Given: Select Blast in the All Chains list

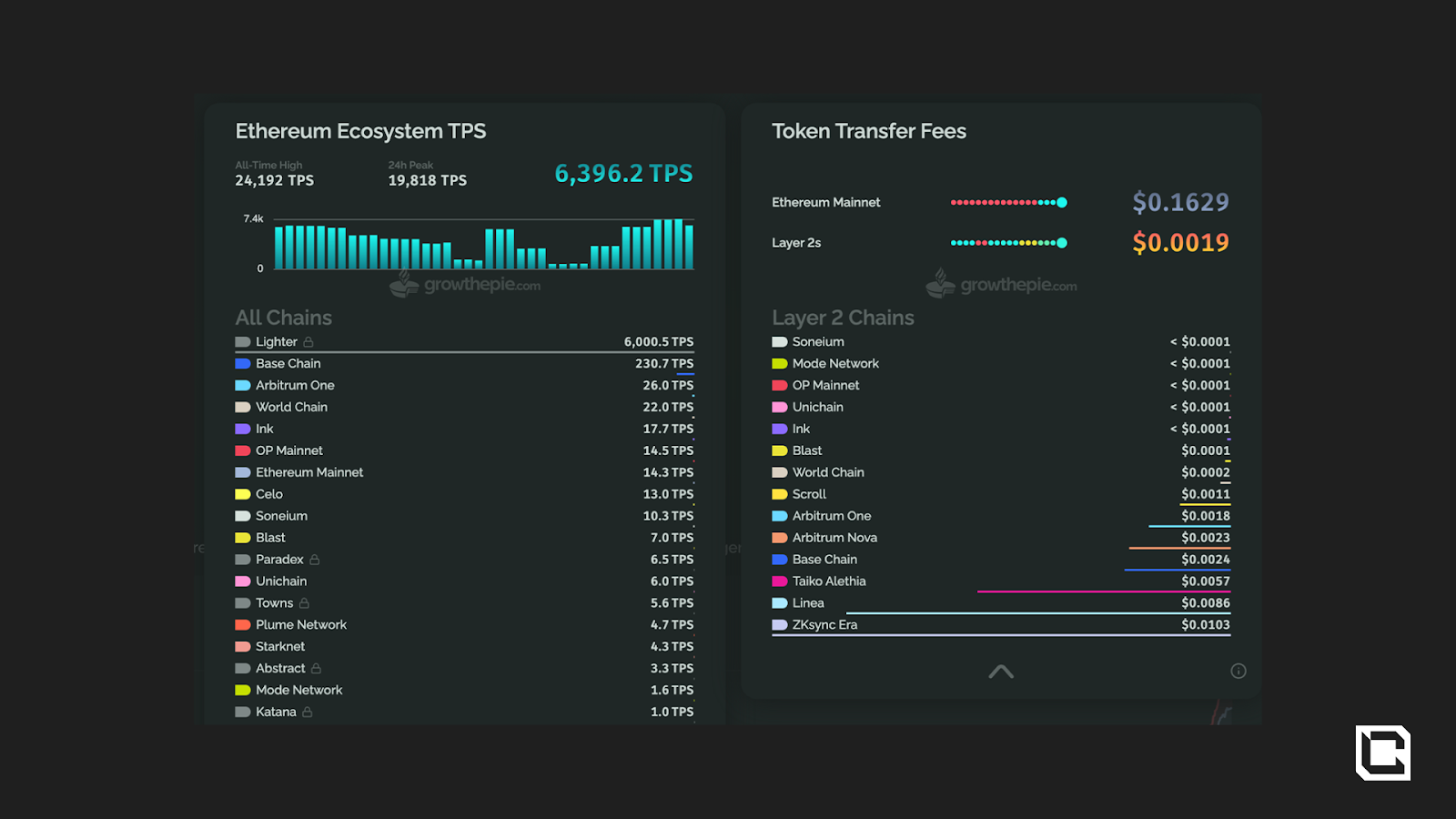Looking at the screenshot, I should (x=465, y=538).
